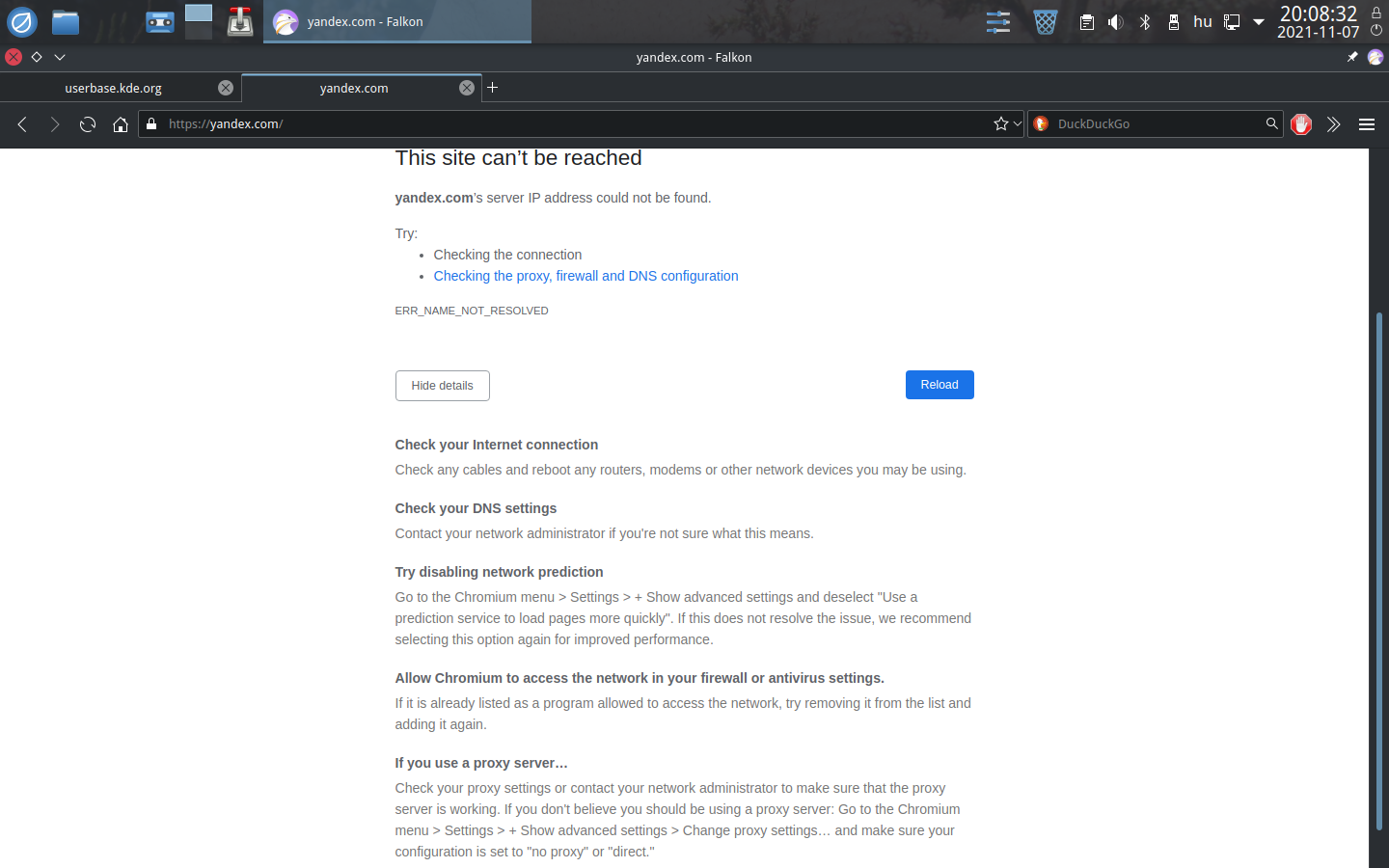Choose search engine via the DuckDuckGo icon

pos(1041,123)
